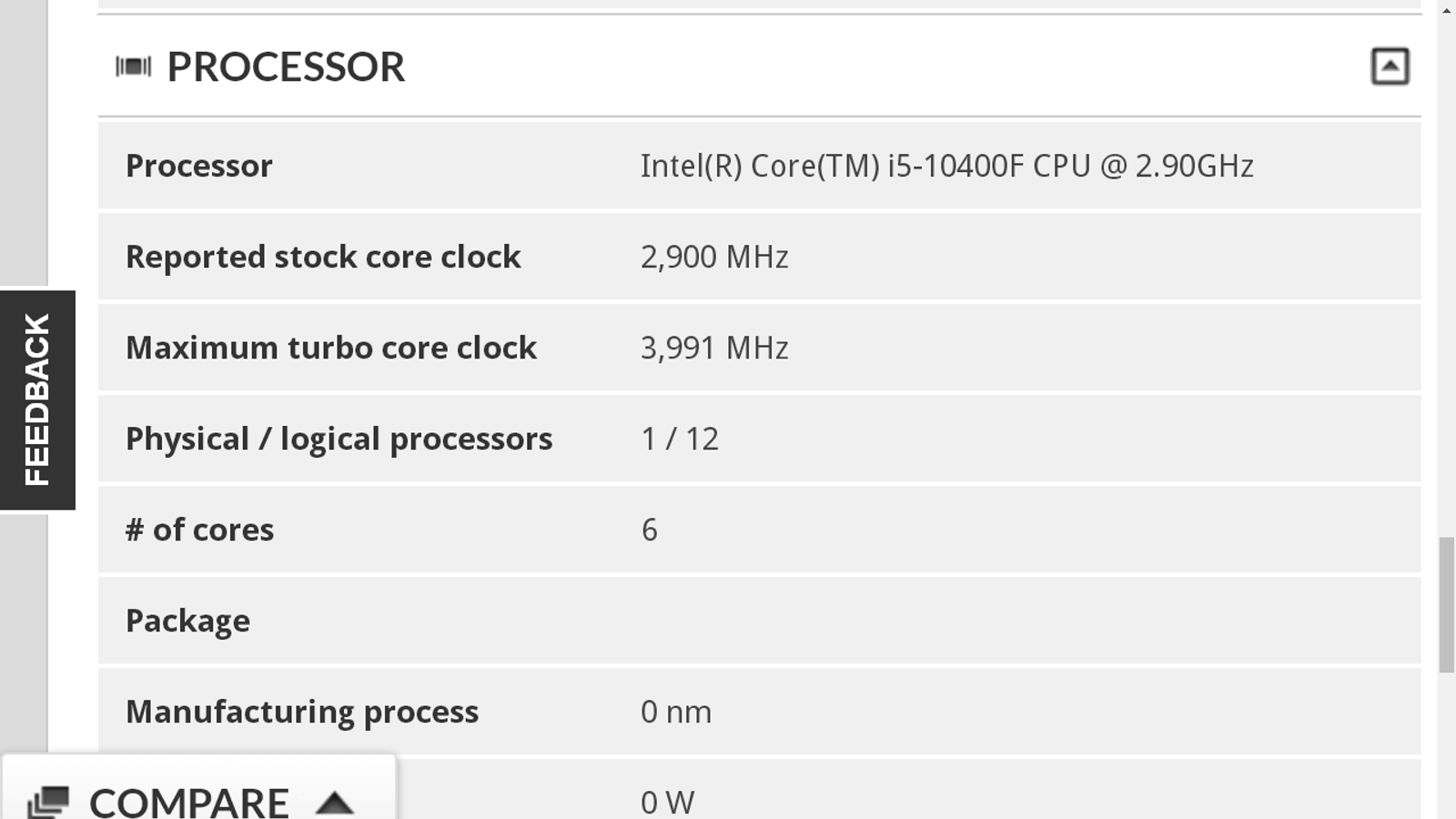Viewport: 1456px width, 819px height.
Task: Select the 1 / 12 processors value
Action: point(680,439)
